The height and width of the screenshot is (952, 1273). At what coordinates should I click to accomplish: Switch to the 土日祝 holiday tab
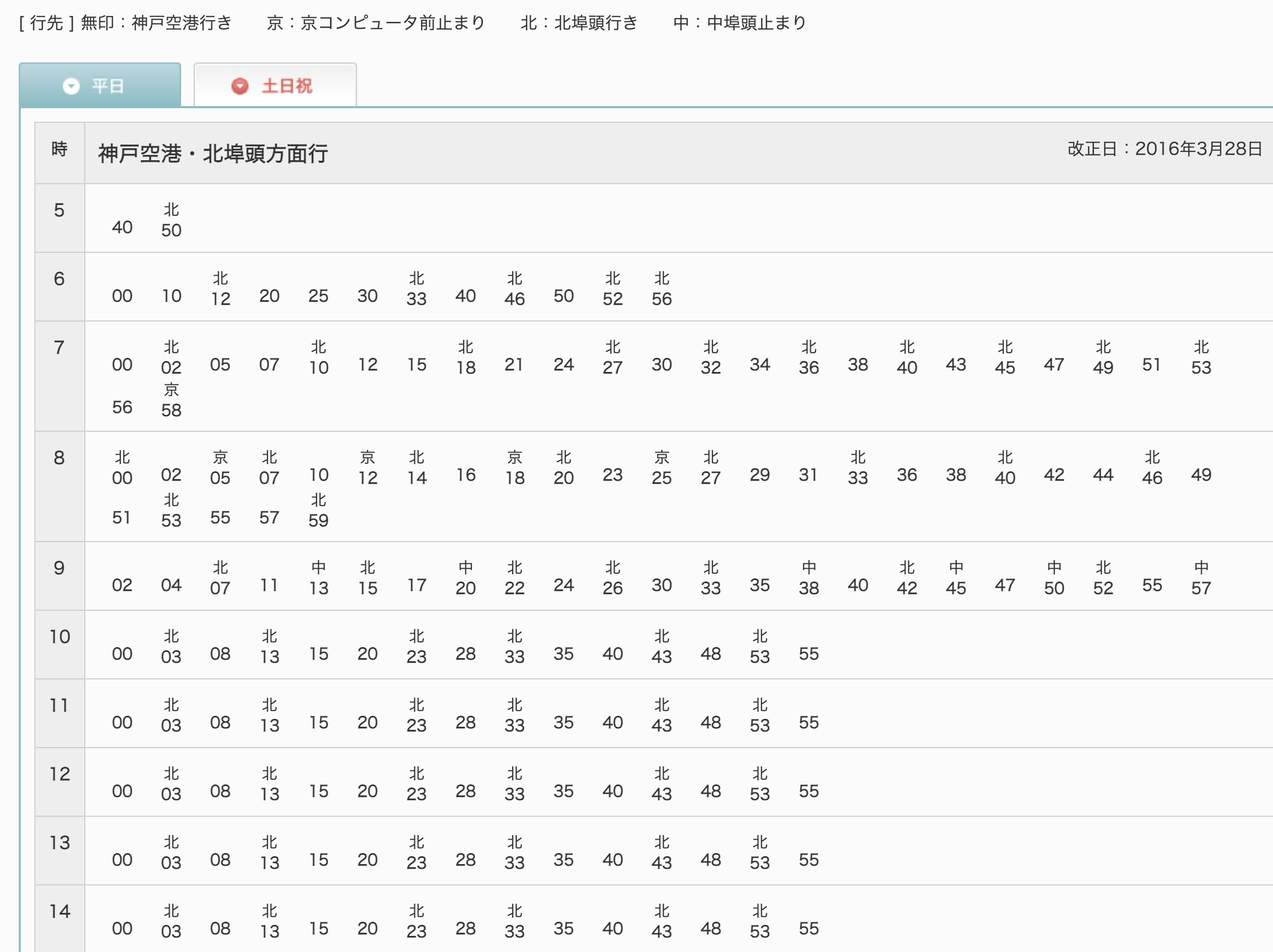[x=275, y=85]
